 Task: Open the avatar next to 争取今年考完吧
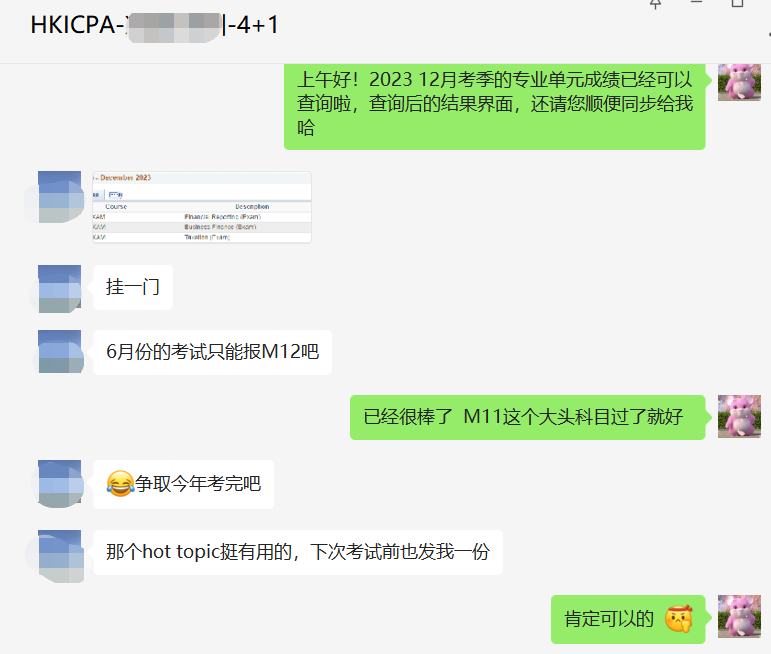point(59,483)
